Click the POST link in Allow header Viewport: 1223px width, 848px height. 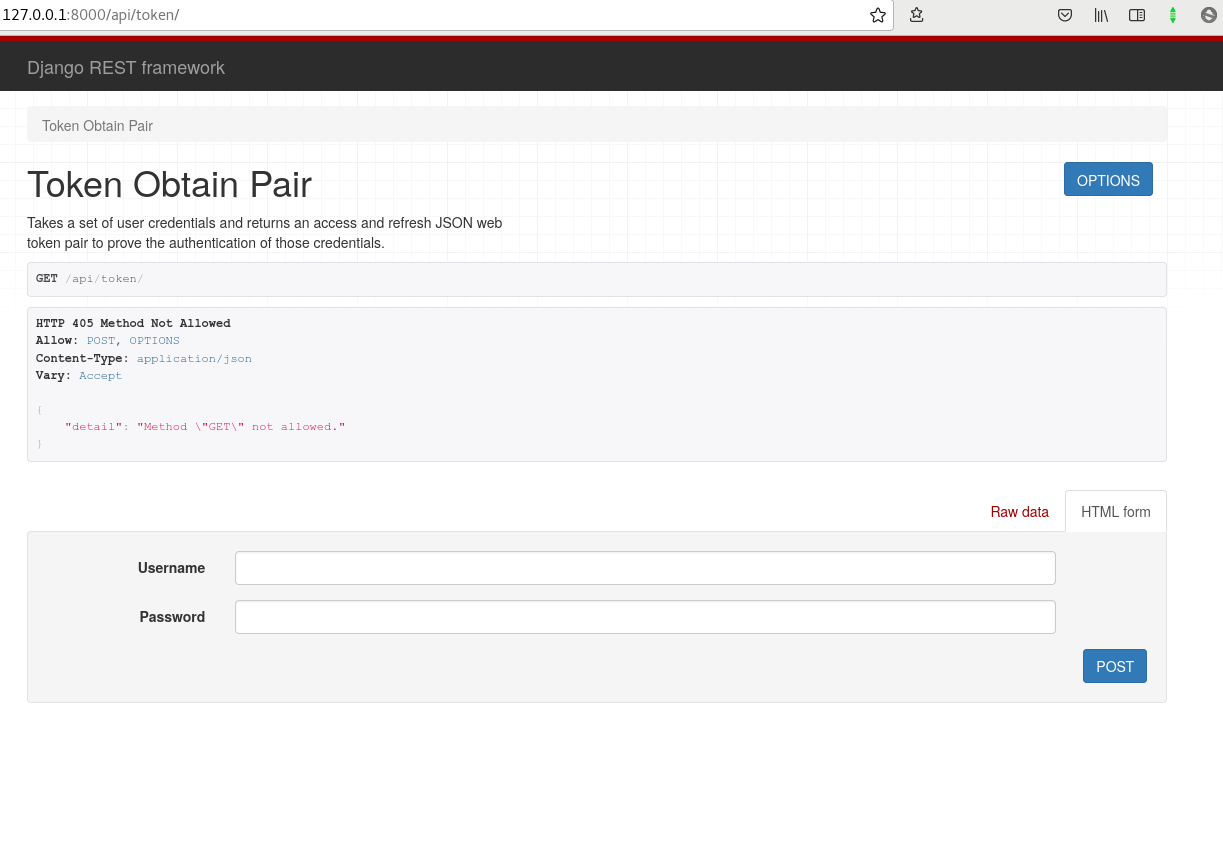101,341
